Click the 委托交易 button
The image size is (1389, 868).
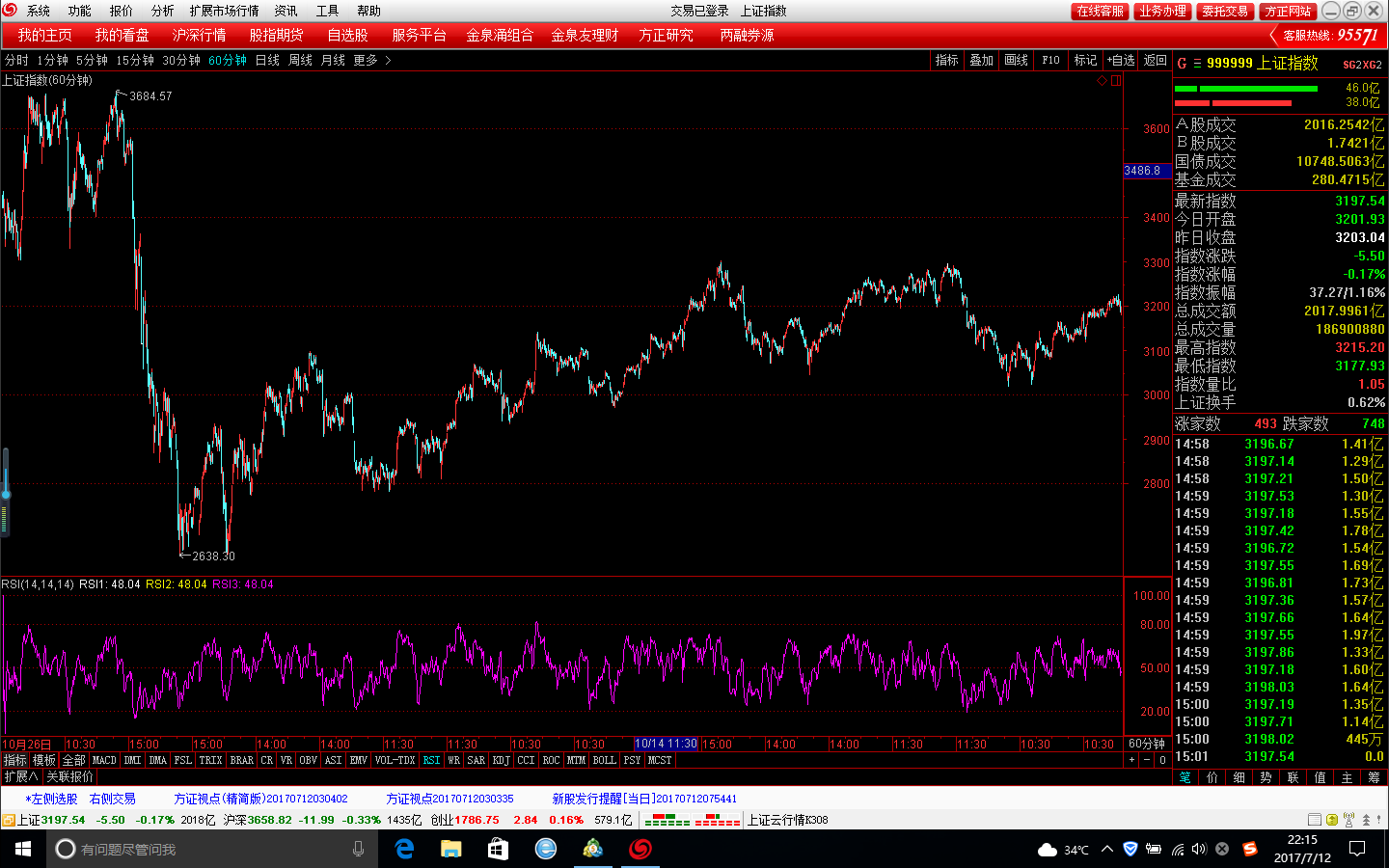[x=1225, y=11]
